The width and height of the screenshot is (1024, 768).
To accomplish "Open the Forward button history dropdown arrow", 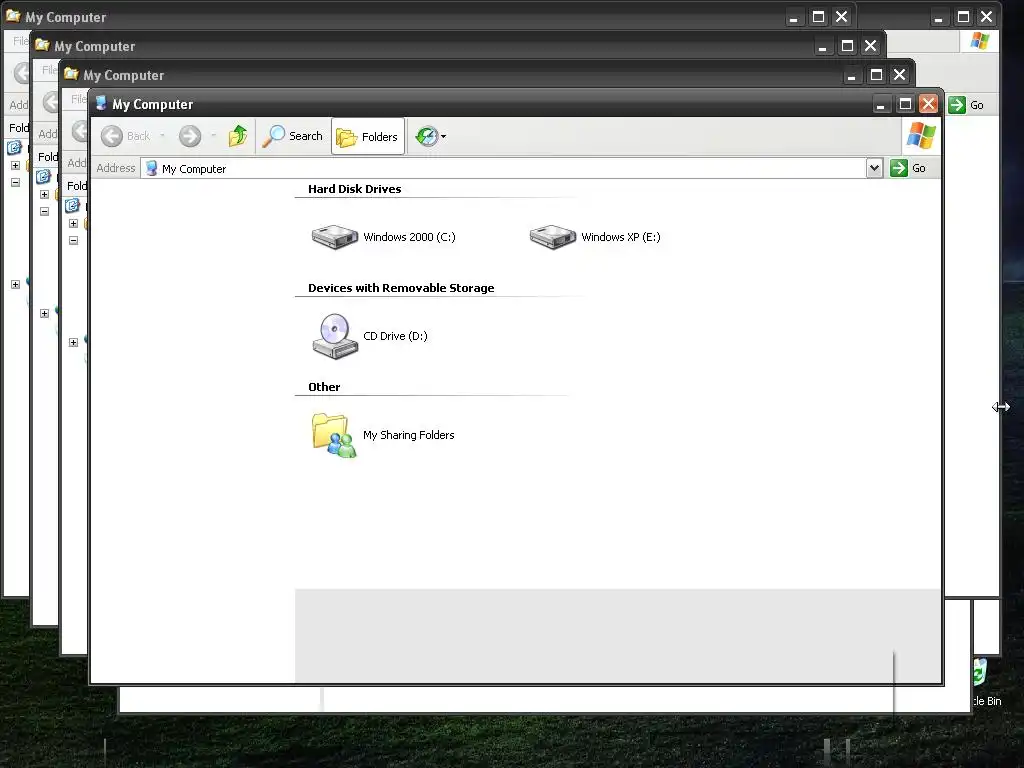I will tap(214, 136).
